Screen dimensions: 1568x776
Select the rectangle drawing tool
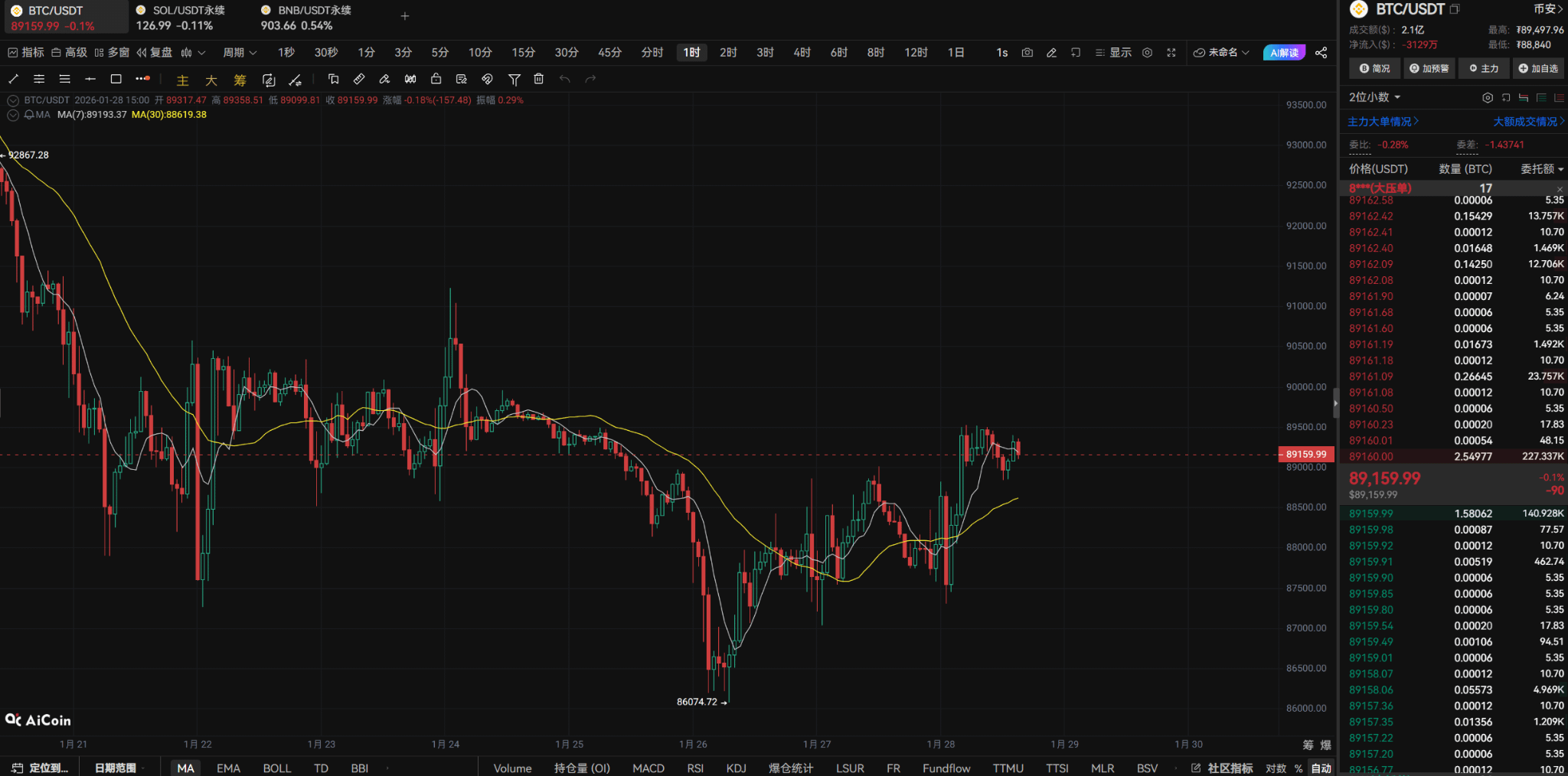116,79
